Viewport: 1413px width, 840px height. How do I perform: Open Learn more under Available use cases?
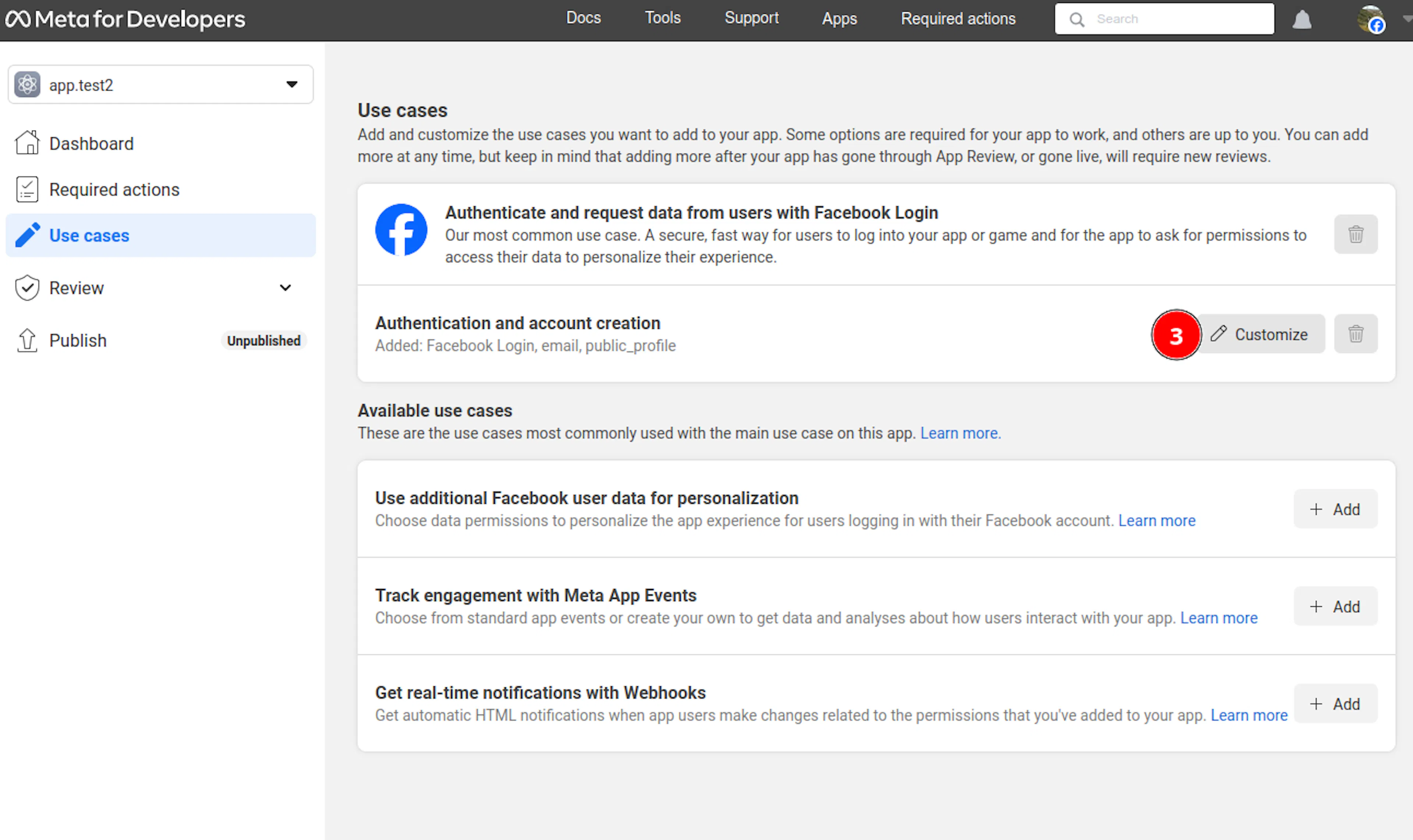[x=960, y=433]
